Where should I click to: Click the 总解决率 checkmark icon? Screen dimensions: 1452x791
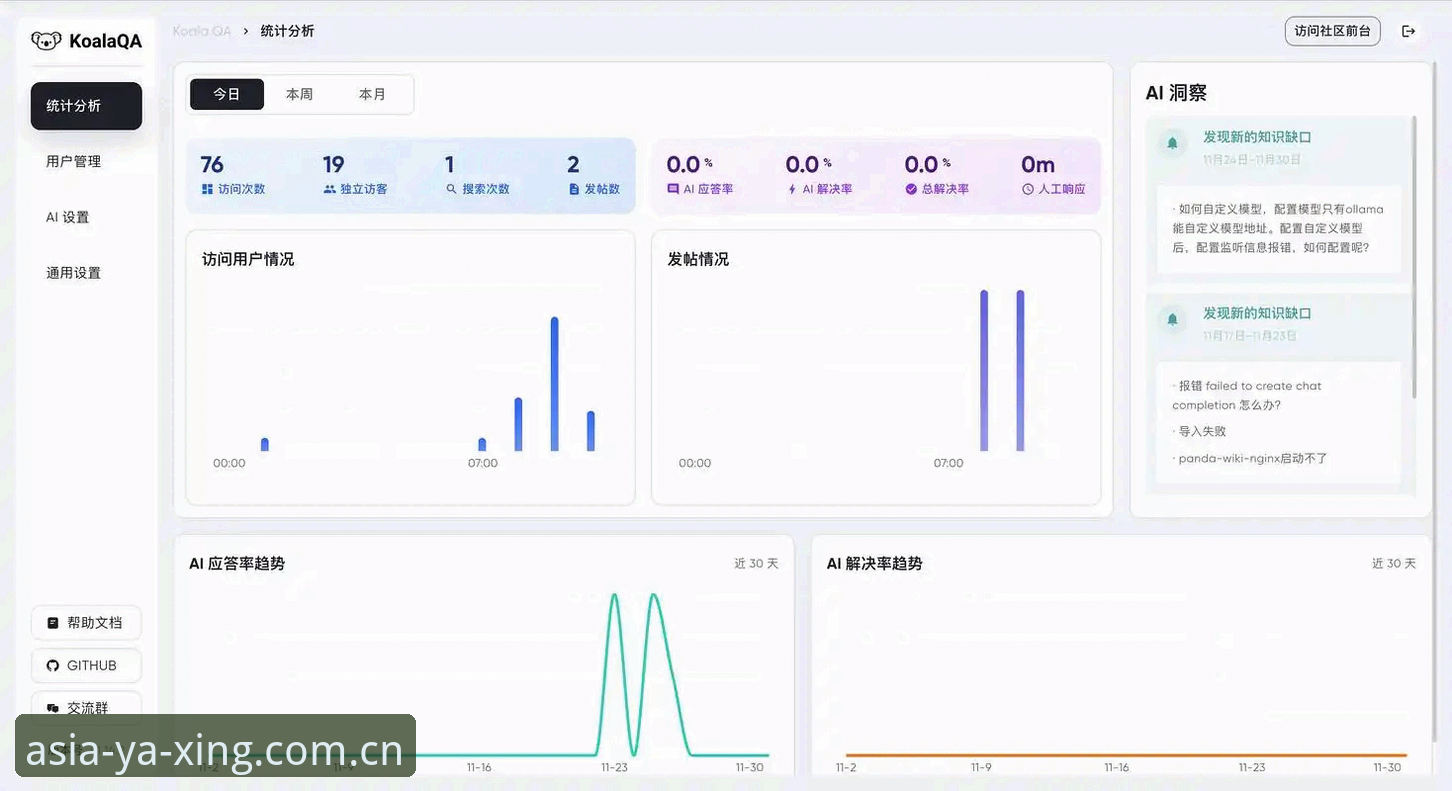point(911,189)
